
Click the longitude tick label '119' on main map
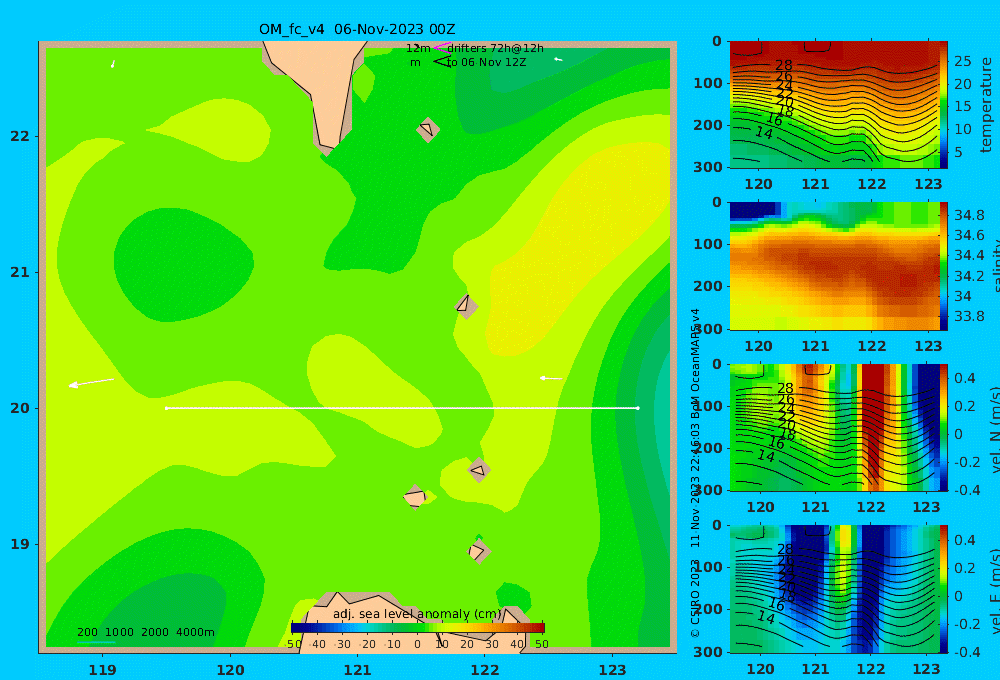103,670
